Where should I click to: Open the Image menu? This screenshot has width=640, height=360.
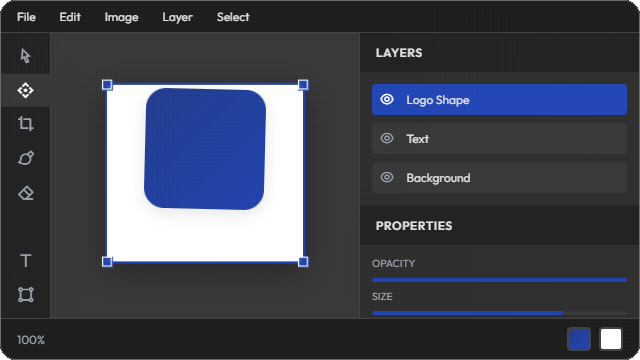pyautogui.click(x=121, y=17)
